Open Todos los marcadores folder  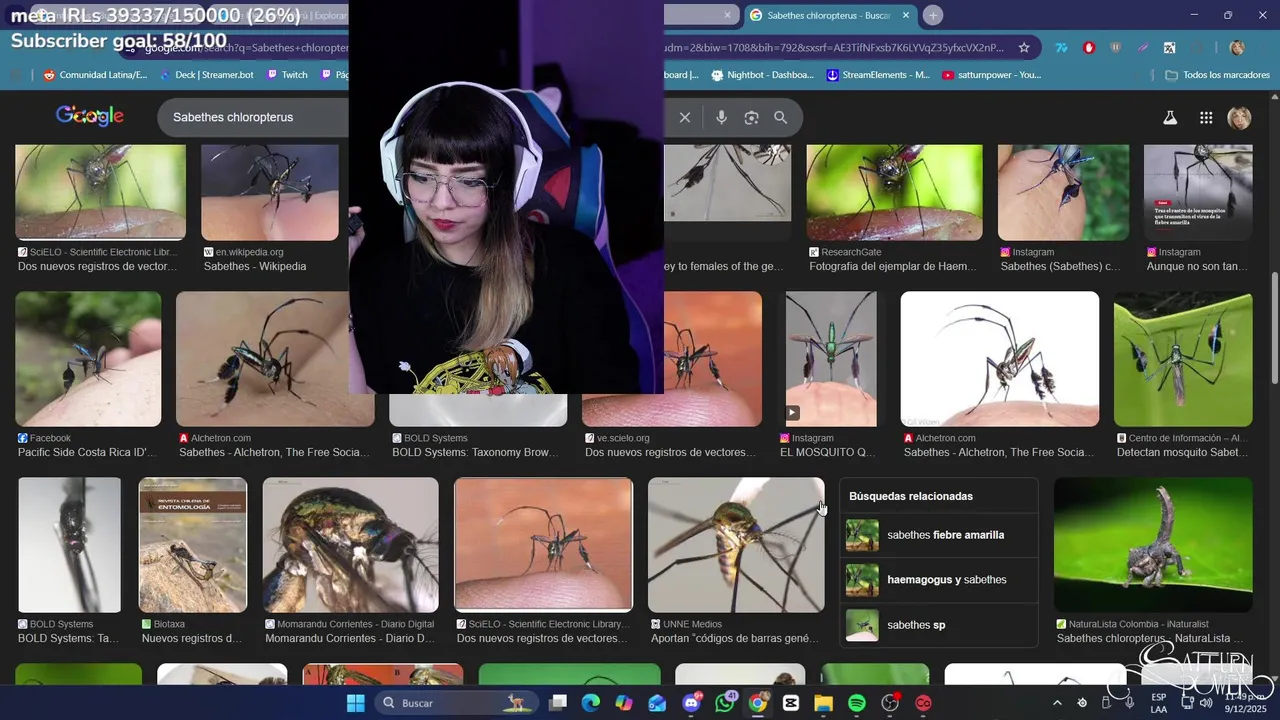(x=1217, y=75)
